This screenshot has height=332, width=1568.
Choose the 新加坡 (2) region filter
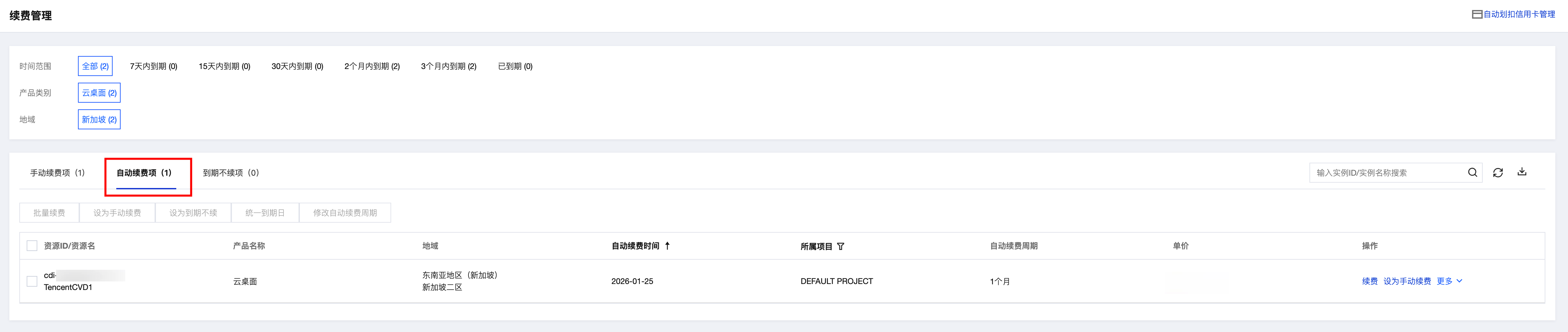99,120
